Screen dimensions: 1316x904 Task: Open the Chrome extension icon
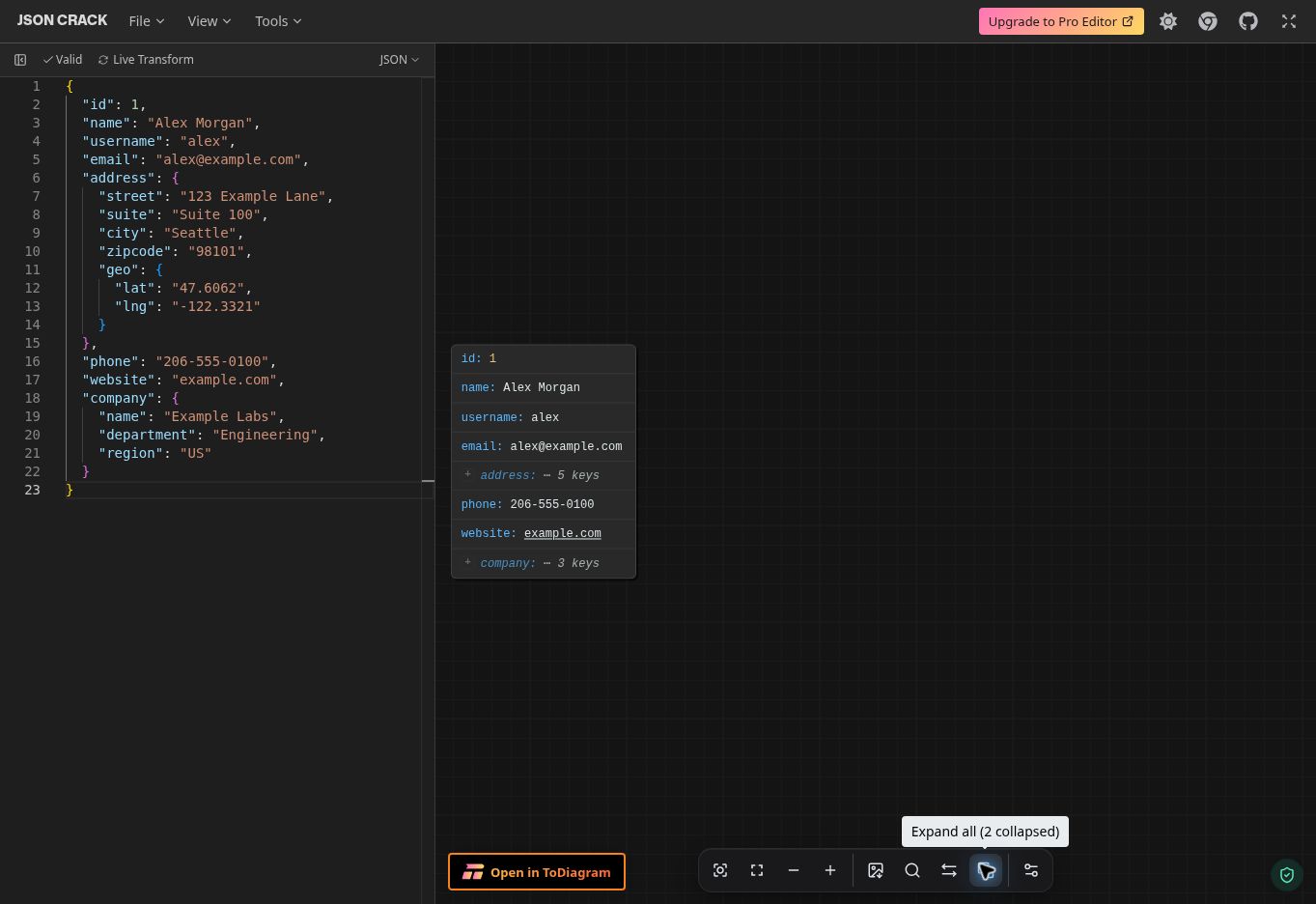coord(1208,21)
